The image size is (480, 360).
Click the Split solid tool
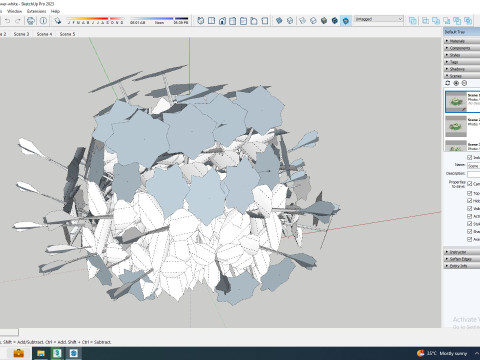pos(468,21)
